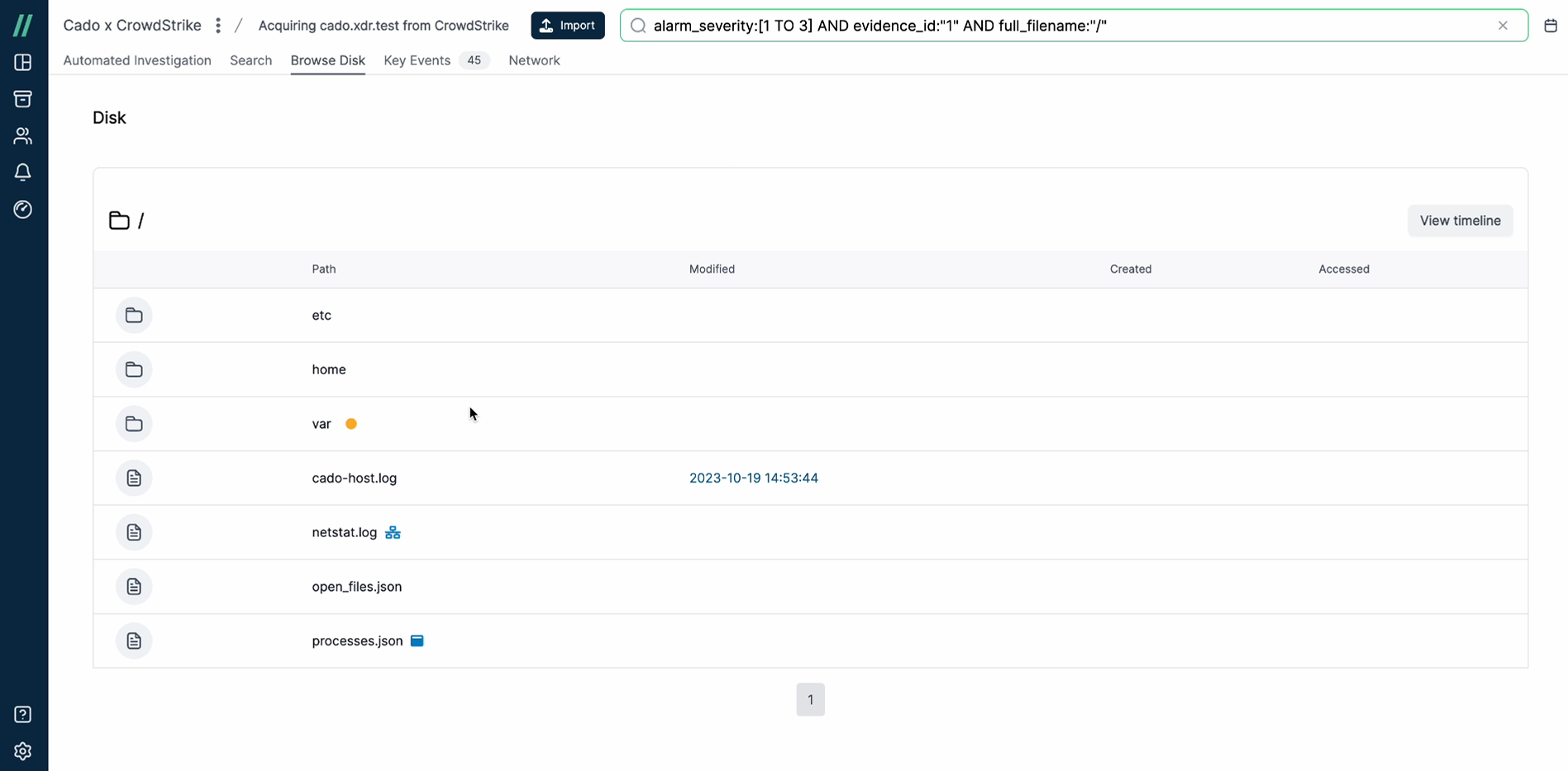Click the Import button
This screenshot has height=771, width=1568.
click(568, 26)
